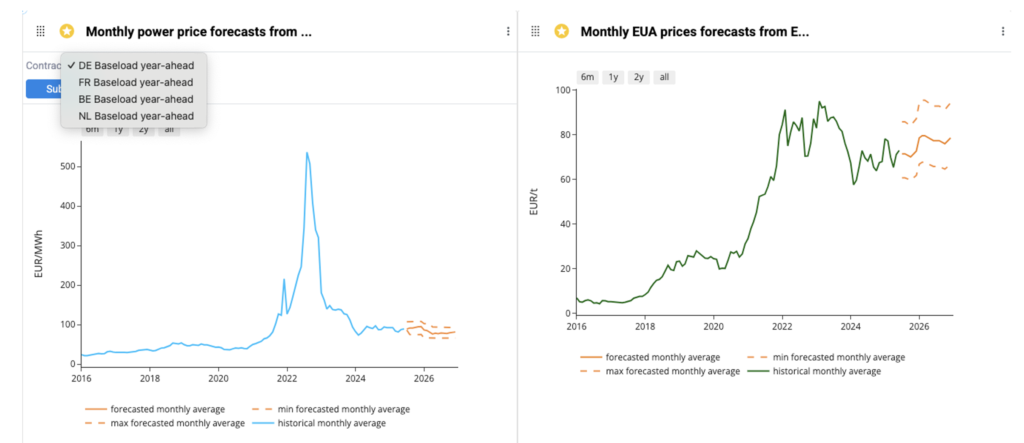Screen dimensions: 1024x443
Task: Select DE Baseload year-ahead option
Action: tap(135, 65)
